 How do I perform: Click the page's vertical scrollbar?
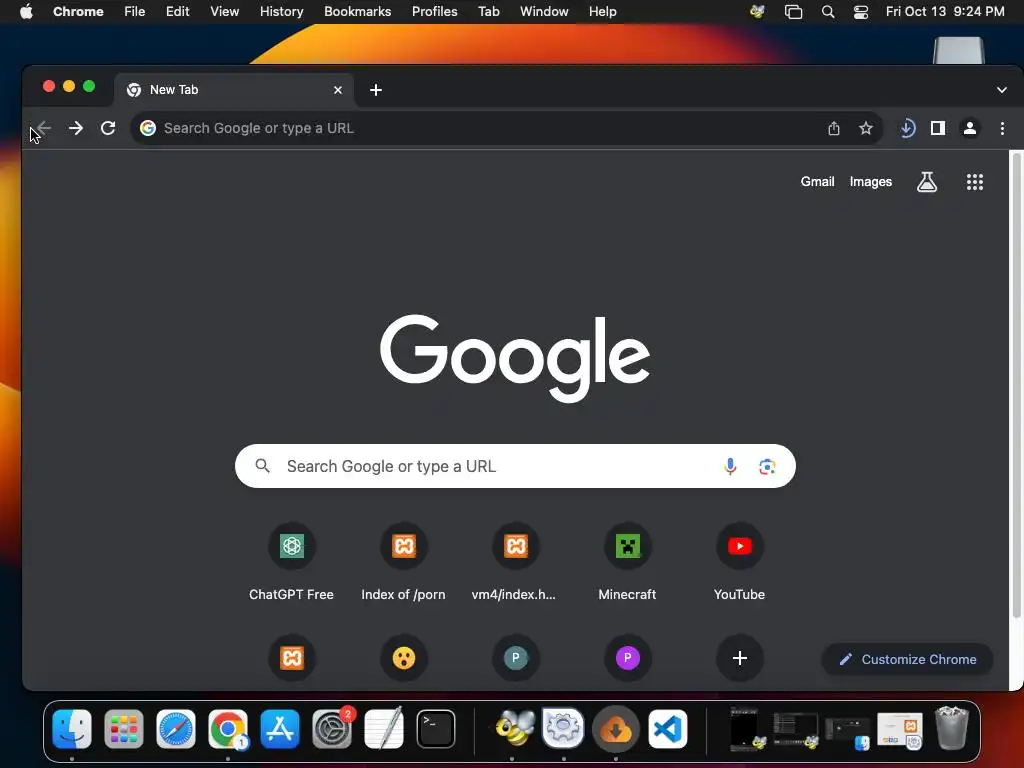[x=1016, y=385]
